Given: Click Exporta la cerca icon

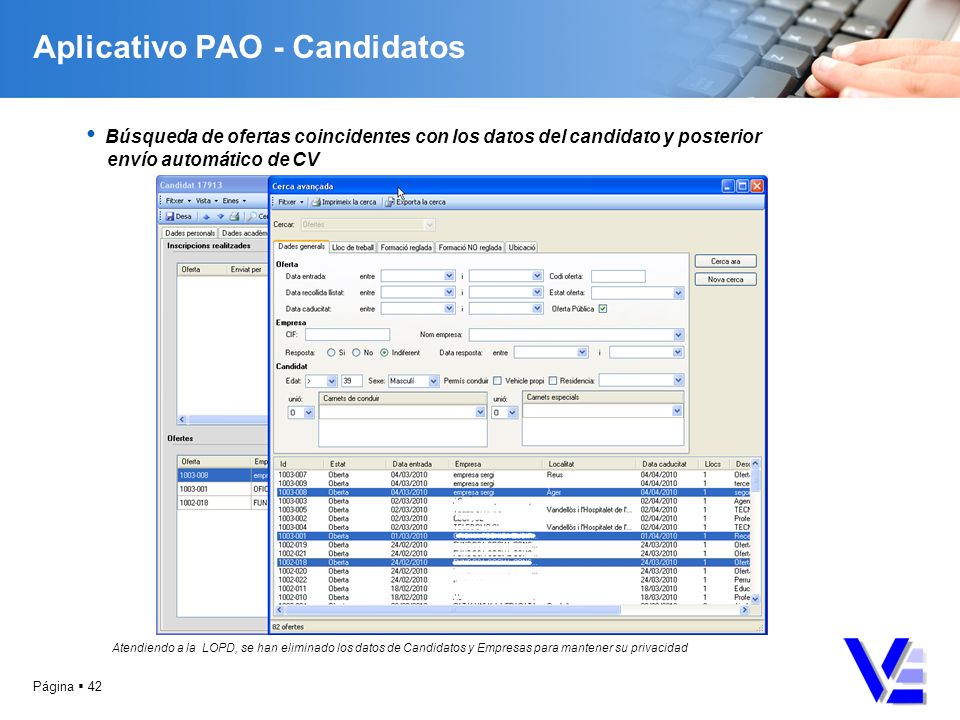Looking at the screenshot, I should coord(390,202).
